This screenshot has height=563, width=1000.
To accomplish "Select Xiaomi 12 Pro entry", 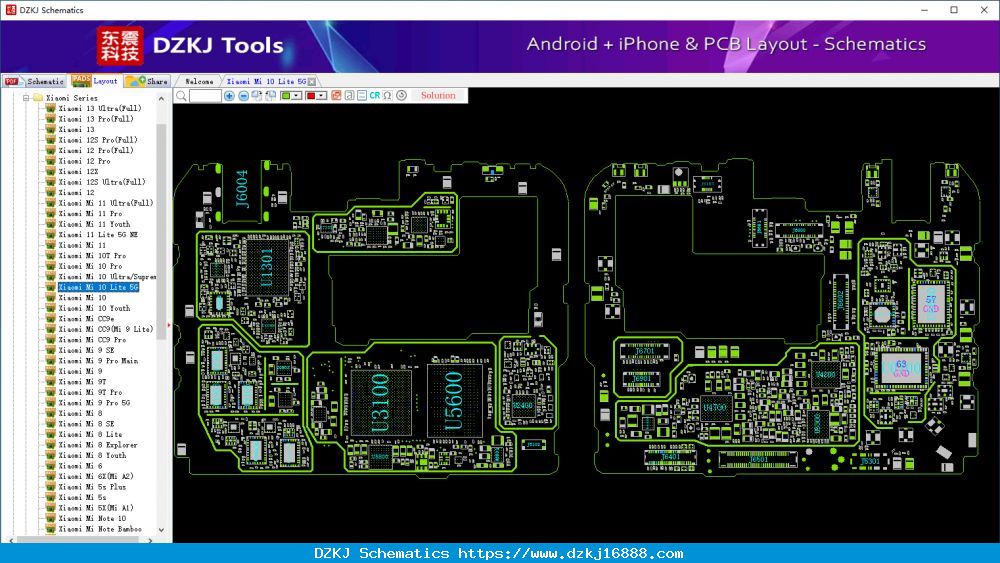I will pyautogui.click(x=84, y=161).
